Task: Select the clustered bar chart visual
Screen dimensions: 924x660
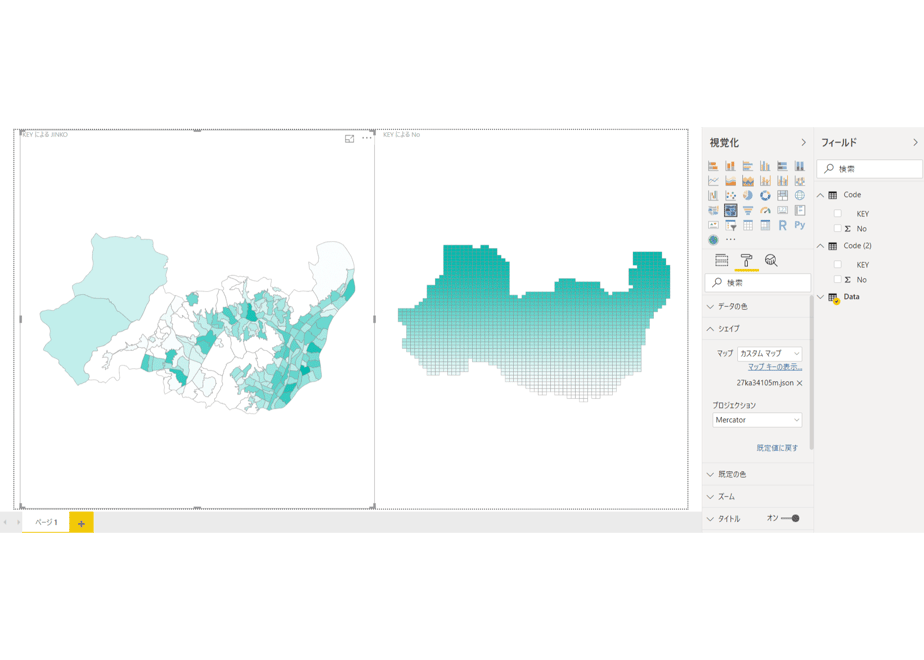Action: (748, 166)
